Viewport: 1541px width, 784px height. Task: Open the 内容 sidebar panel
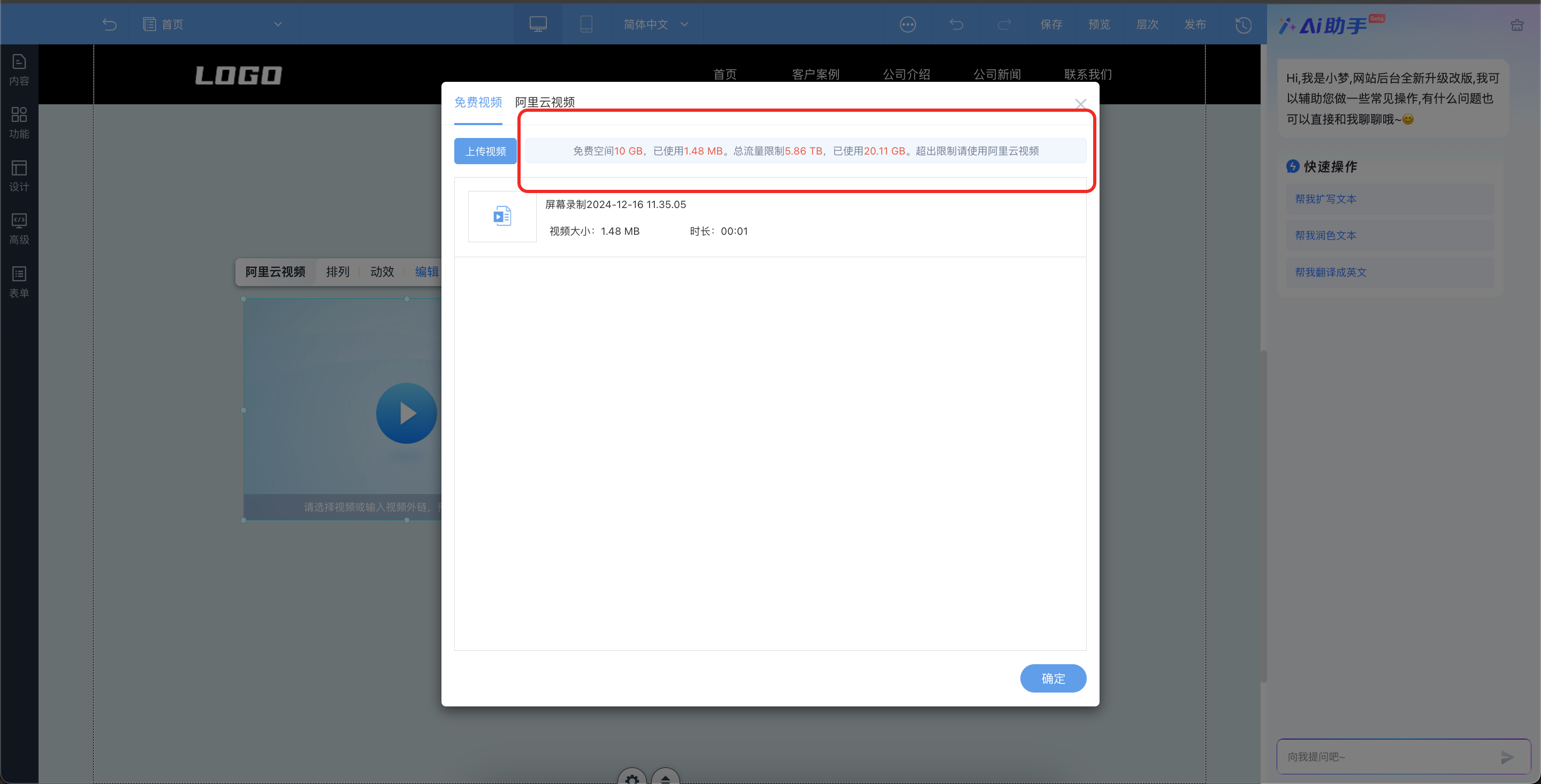point(19,70)
